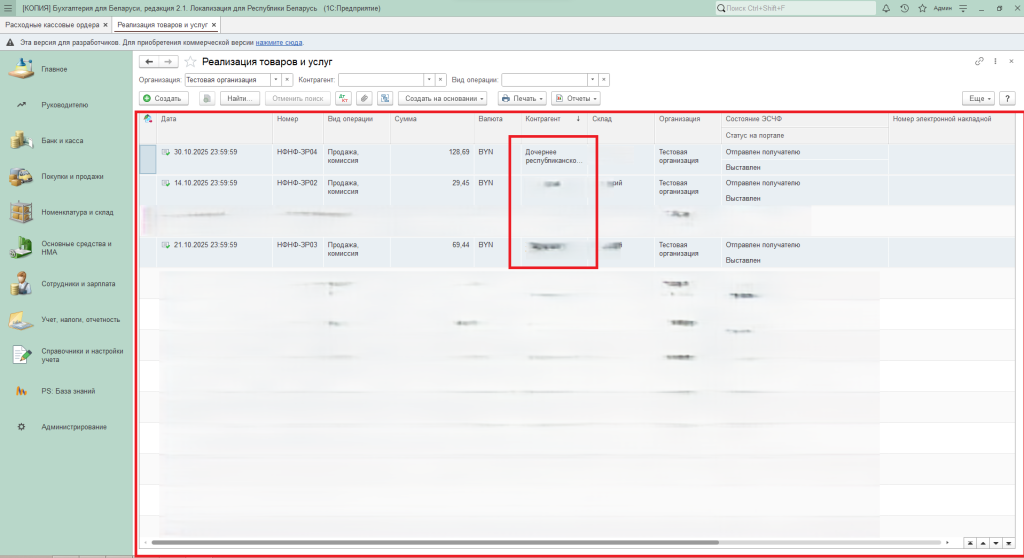Click the copy link icon

979,62
